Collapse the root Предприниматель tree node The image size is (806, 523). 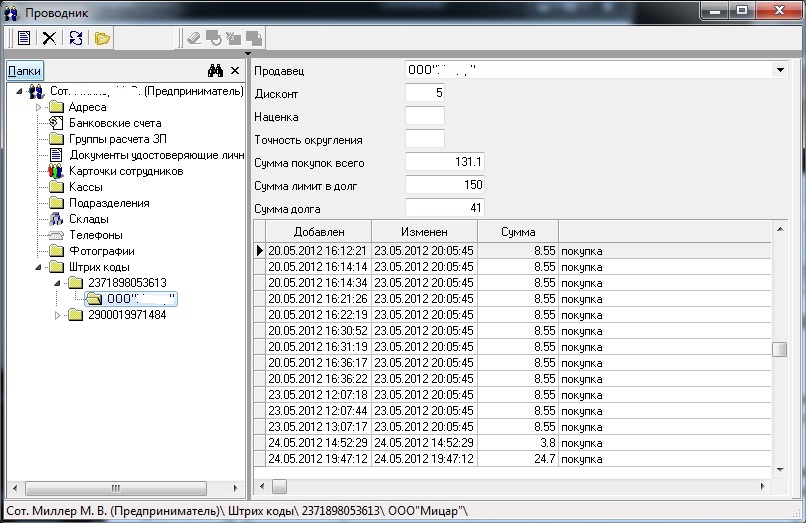click(x=19, y=92)
